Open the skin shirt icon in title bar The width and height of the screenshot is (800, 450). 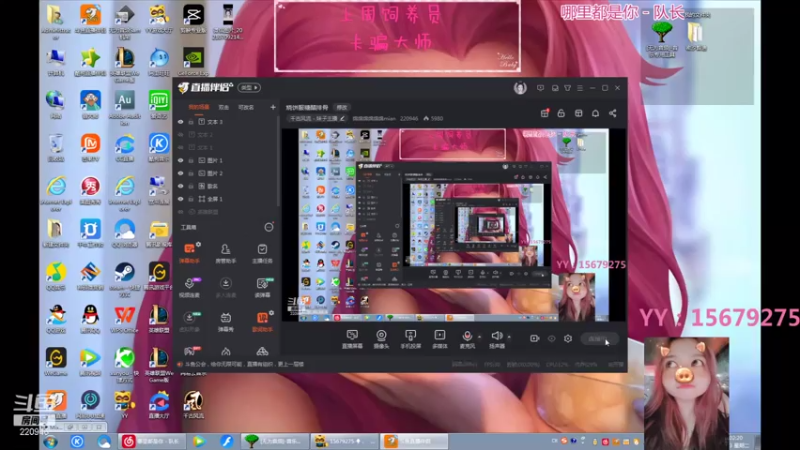[x=567, y=88]
